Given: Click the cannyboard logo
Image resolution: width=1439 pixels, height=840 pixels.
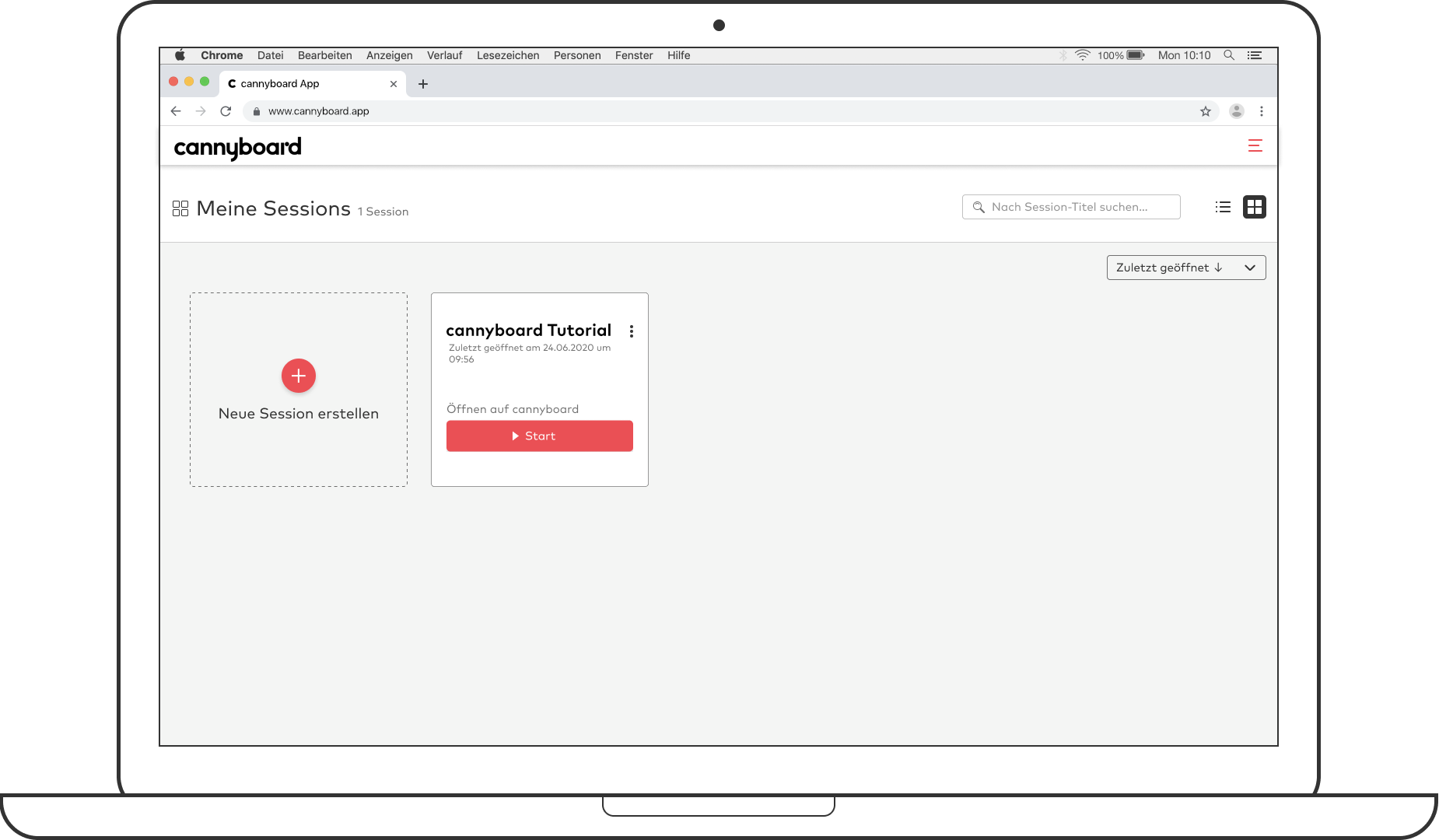Looking at the screenshot, I should (237, 148).
